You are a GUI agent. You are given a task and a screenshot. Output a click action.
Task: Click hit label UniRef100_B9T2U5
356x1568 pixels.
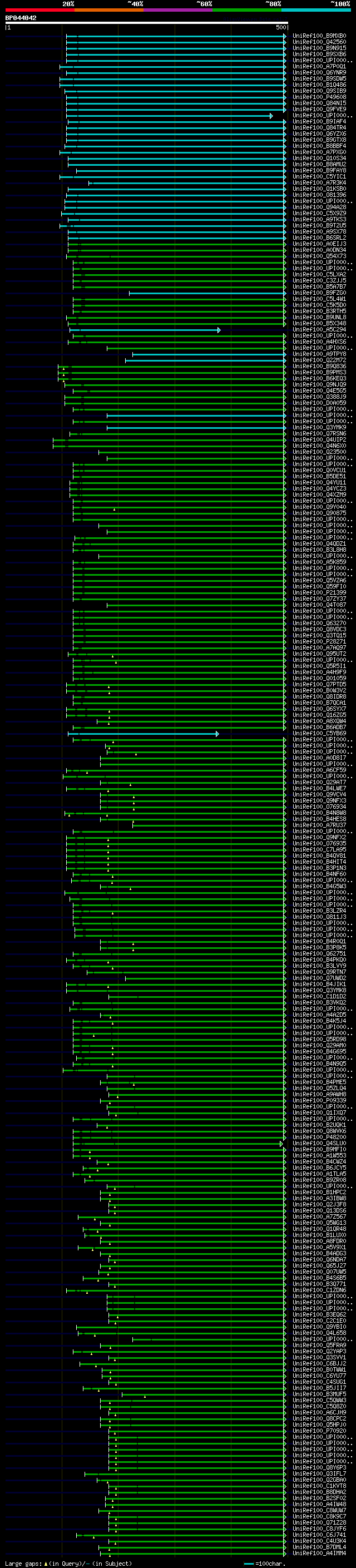(319, 226)
